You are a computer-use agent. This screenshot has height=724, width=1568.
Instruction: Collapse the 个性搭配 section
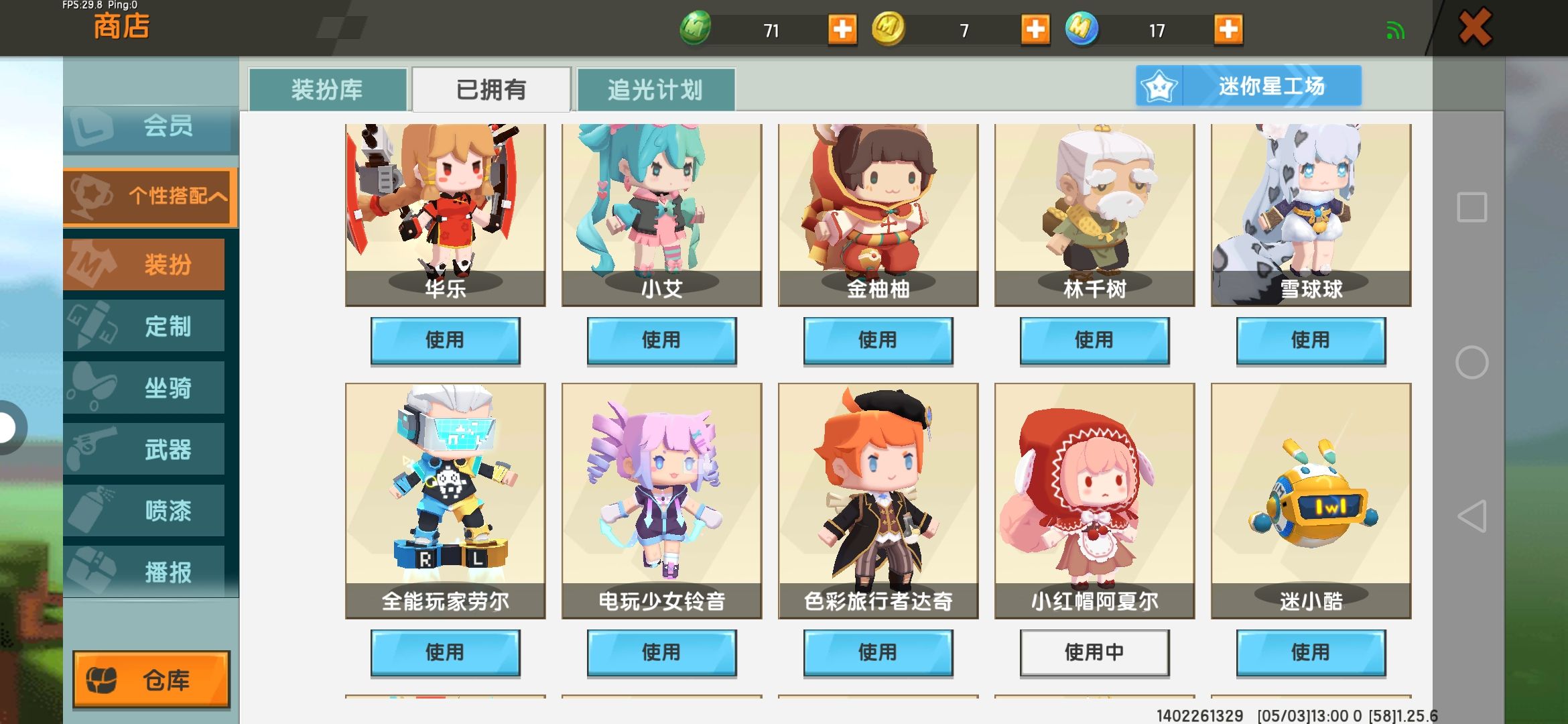(150, 196)
